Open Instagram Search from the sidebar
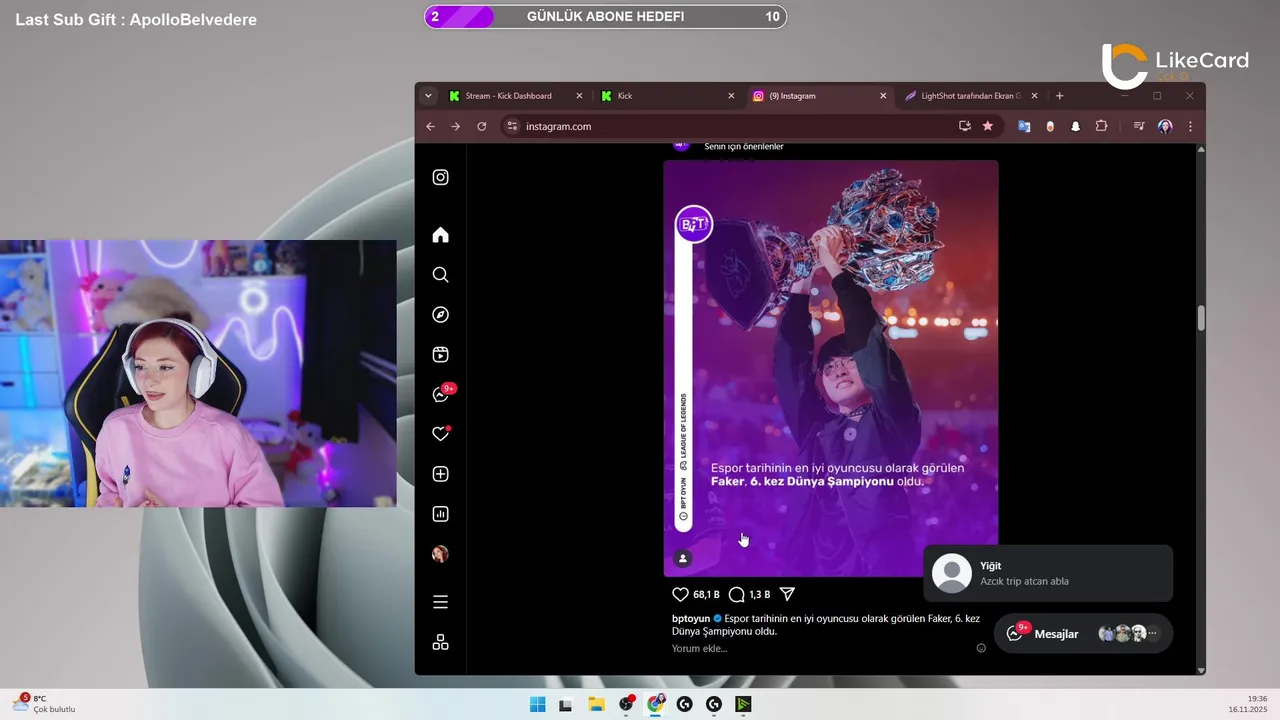The height and width of the screenshot is (720, 1280). point(440,275)
